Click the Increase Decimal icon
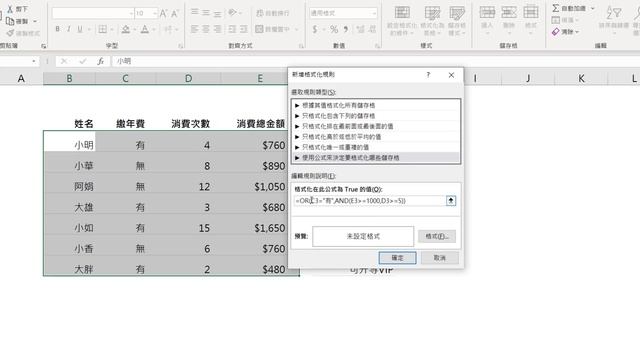Image resolution: width=640 pixels, height=360 pixels. pos(360,29)
